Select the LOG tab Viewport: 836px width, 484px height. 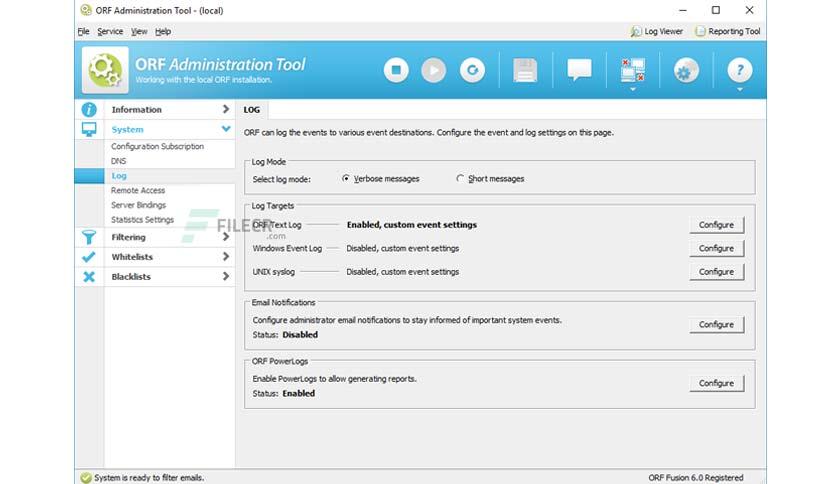tap(252, 110)
